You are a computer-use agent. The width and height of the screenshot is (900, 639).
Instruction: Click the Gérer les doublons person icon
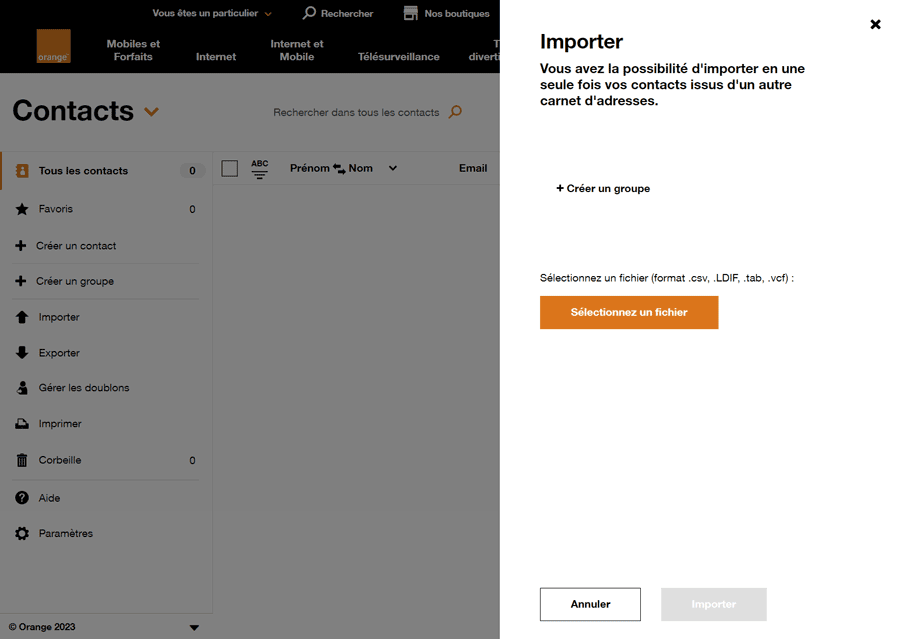coord(22,388)
